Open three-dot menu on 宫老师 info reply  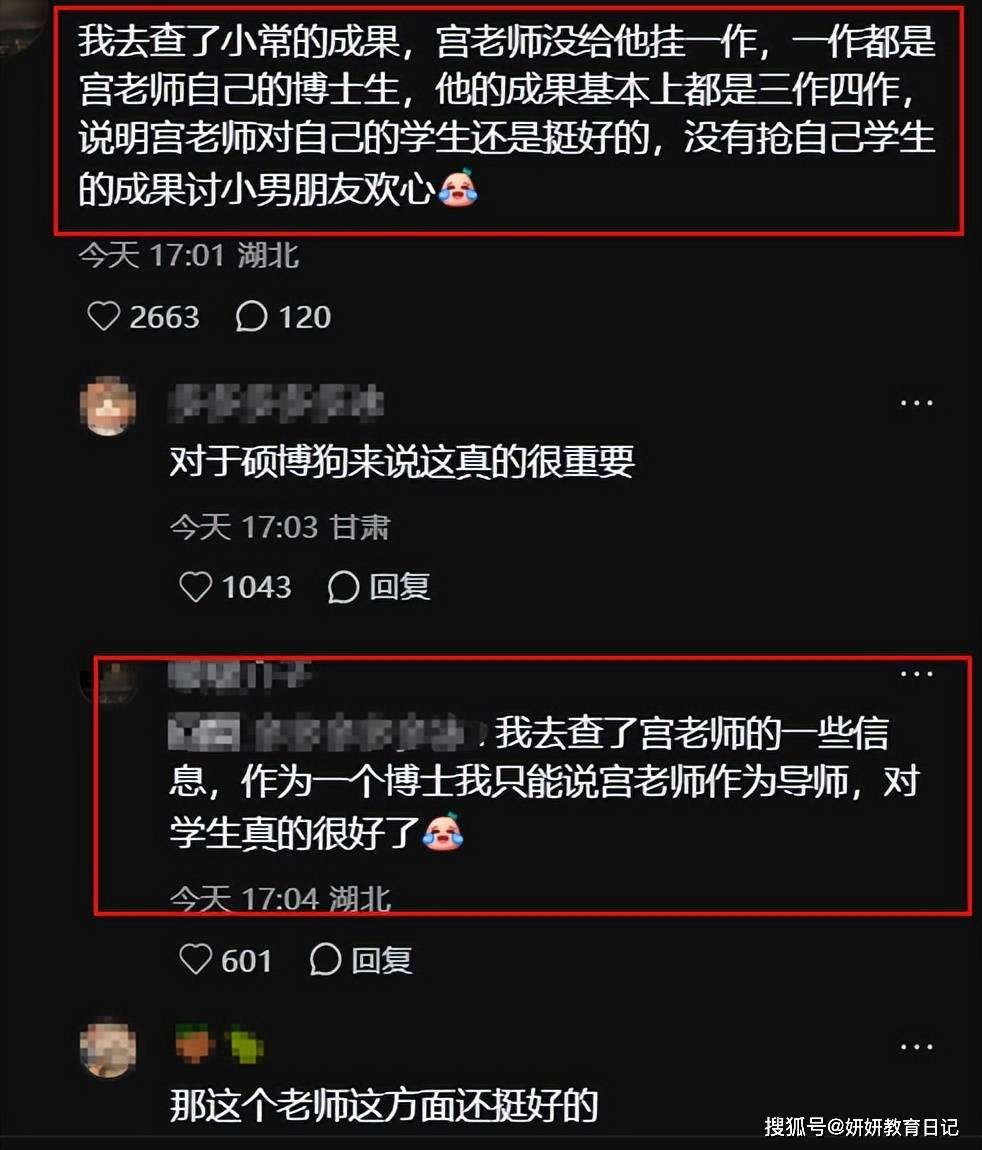click(x=916, y=673)
